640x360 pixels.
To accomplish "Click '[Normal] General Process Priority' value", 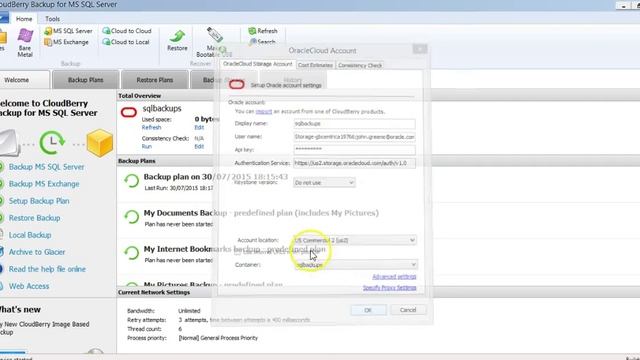I will click(x=218, y=338).
